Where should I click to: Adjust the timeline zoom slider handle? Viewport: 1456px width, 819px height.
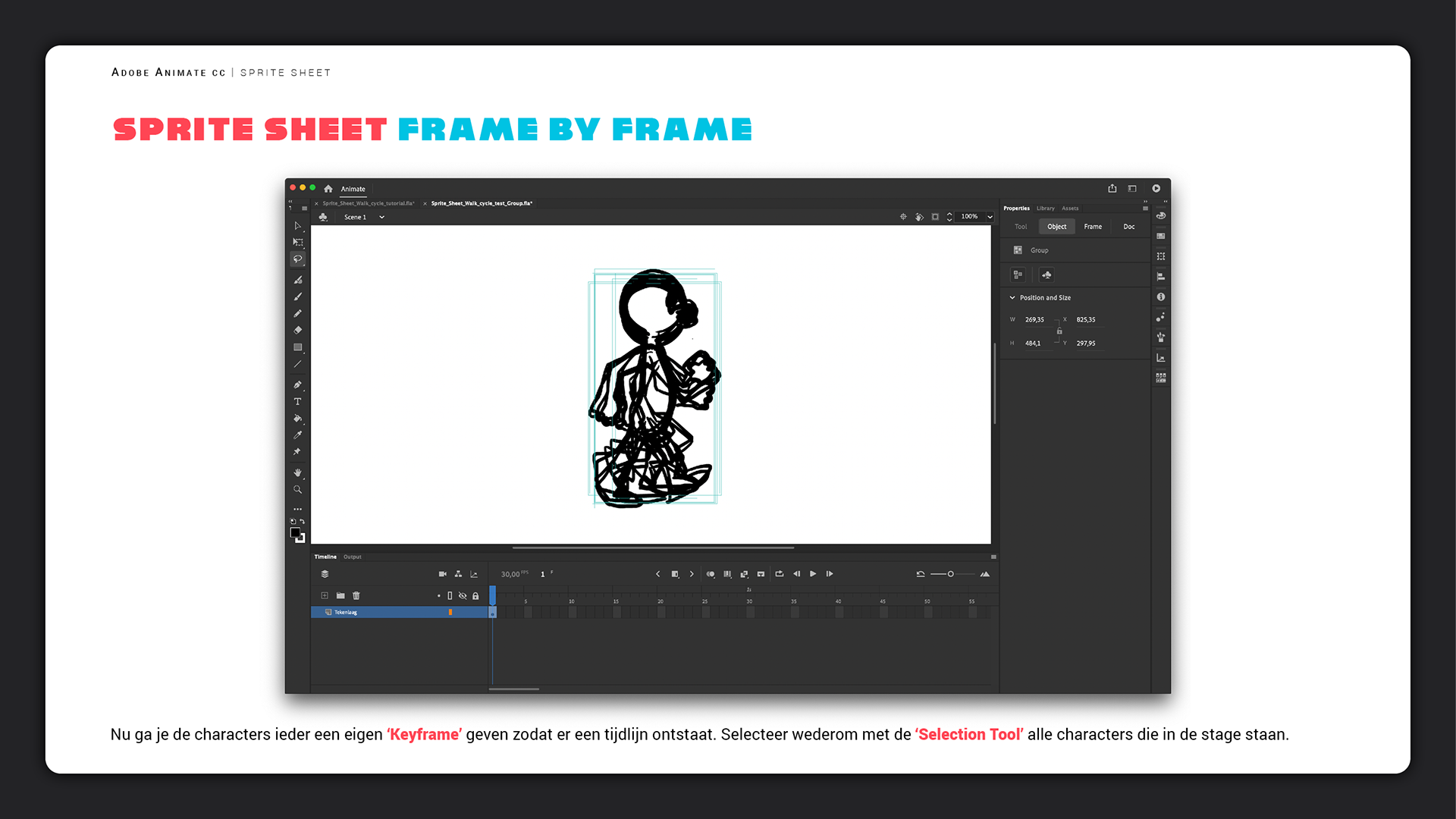tap(950, 574)
